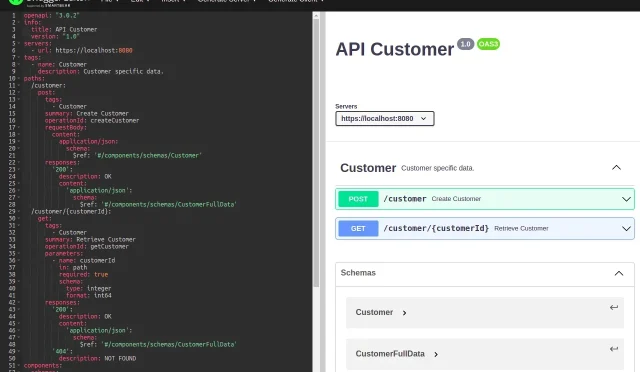Click the API Customer title heading
Viewport: 640px width, 372px height.
(x=394, y=49)
